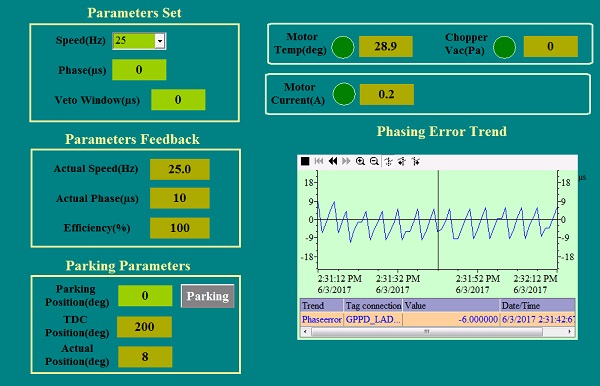This screenshot has height=386, width=600.
Task: Click the Motor Temp green status indicator
Action: click(343, 47)
